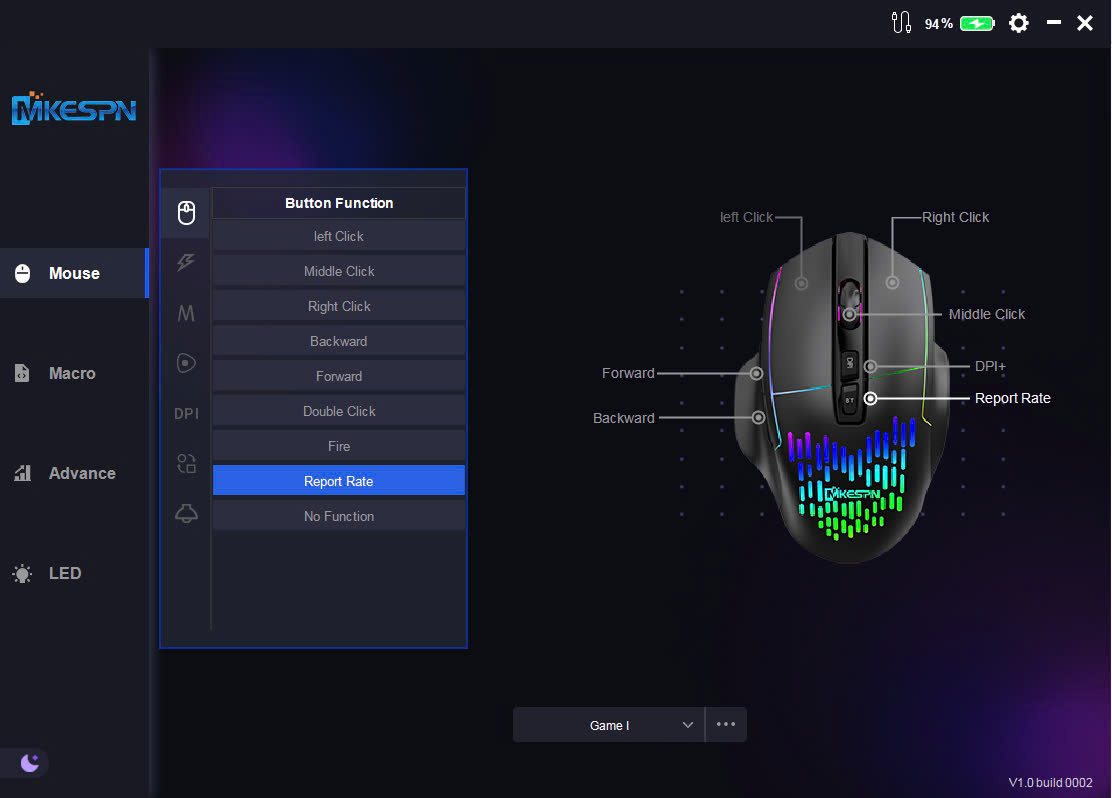Open the Advance tab

[74, 473]
